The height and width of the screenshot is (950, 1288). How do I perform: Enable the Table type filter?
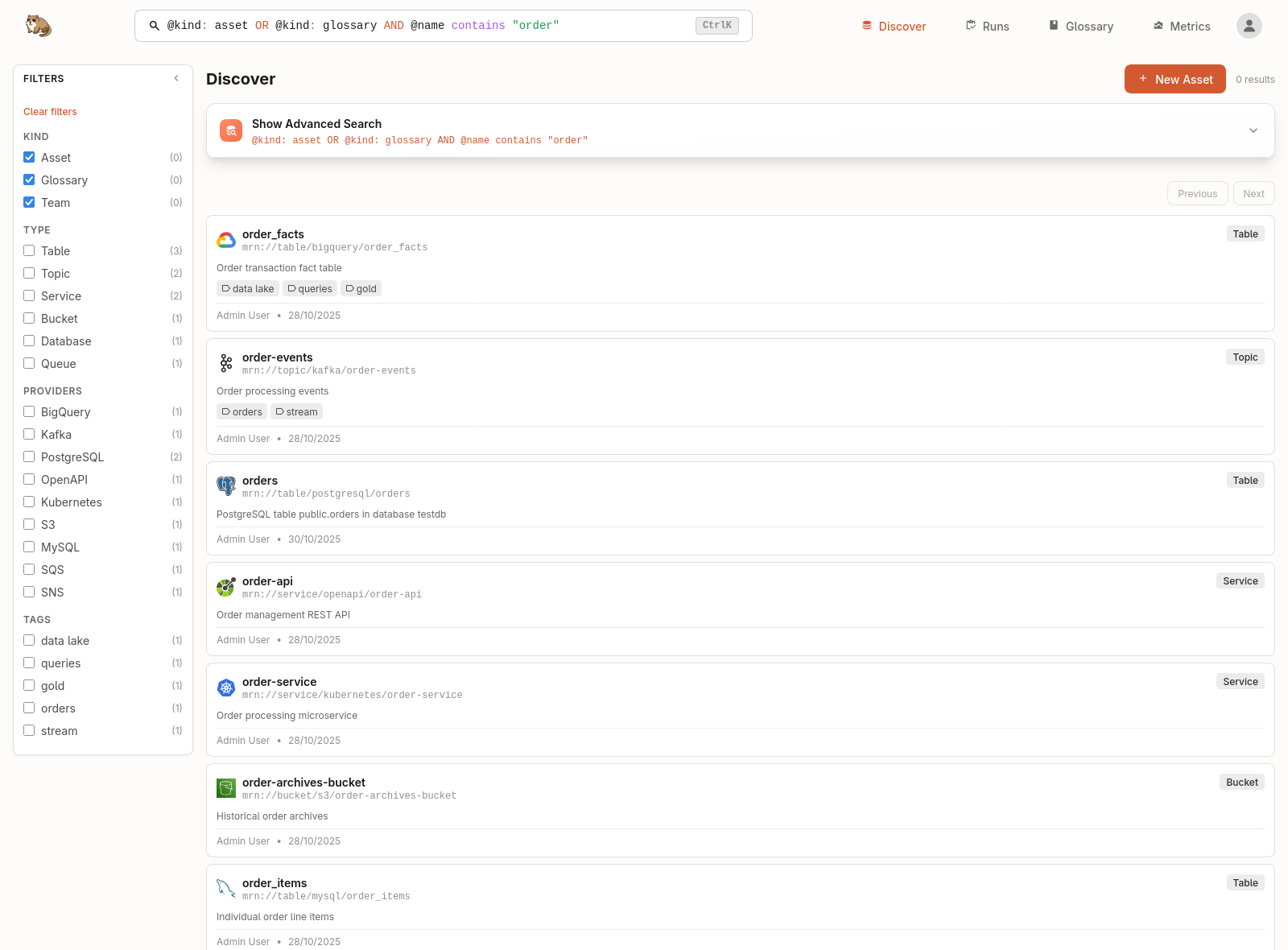29,250
